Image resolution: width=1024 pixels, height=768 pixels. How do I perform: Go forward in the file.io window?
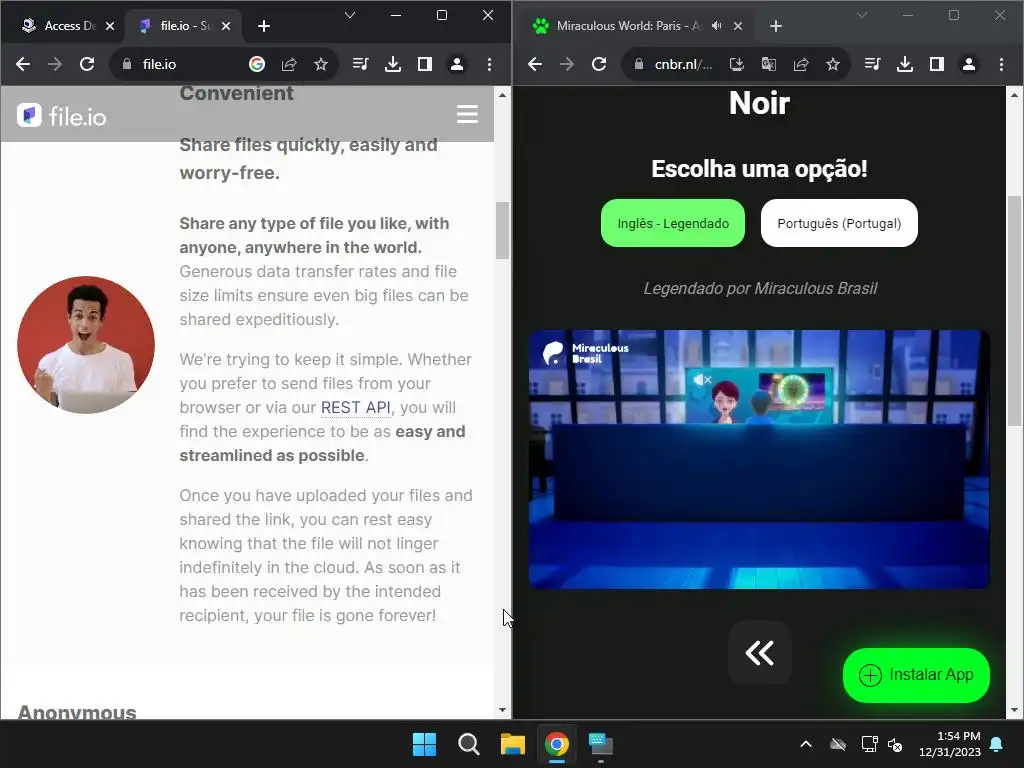click(55, 64)
